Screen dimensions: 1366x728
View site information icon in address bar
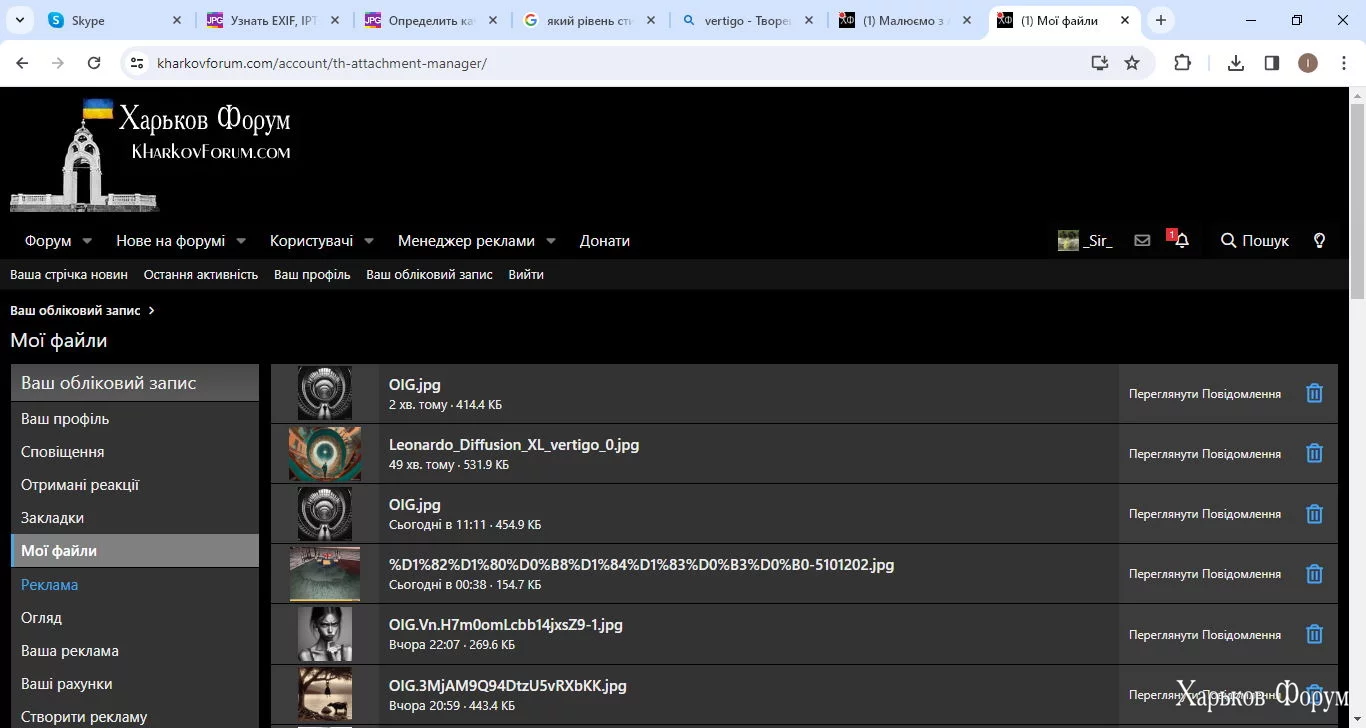(138, 63)
